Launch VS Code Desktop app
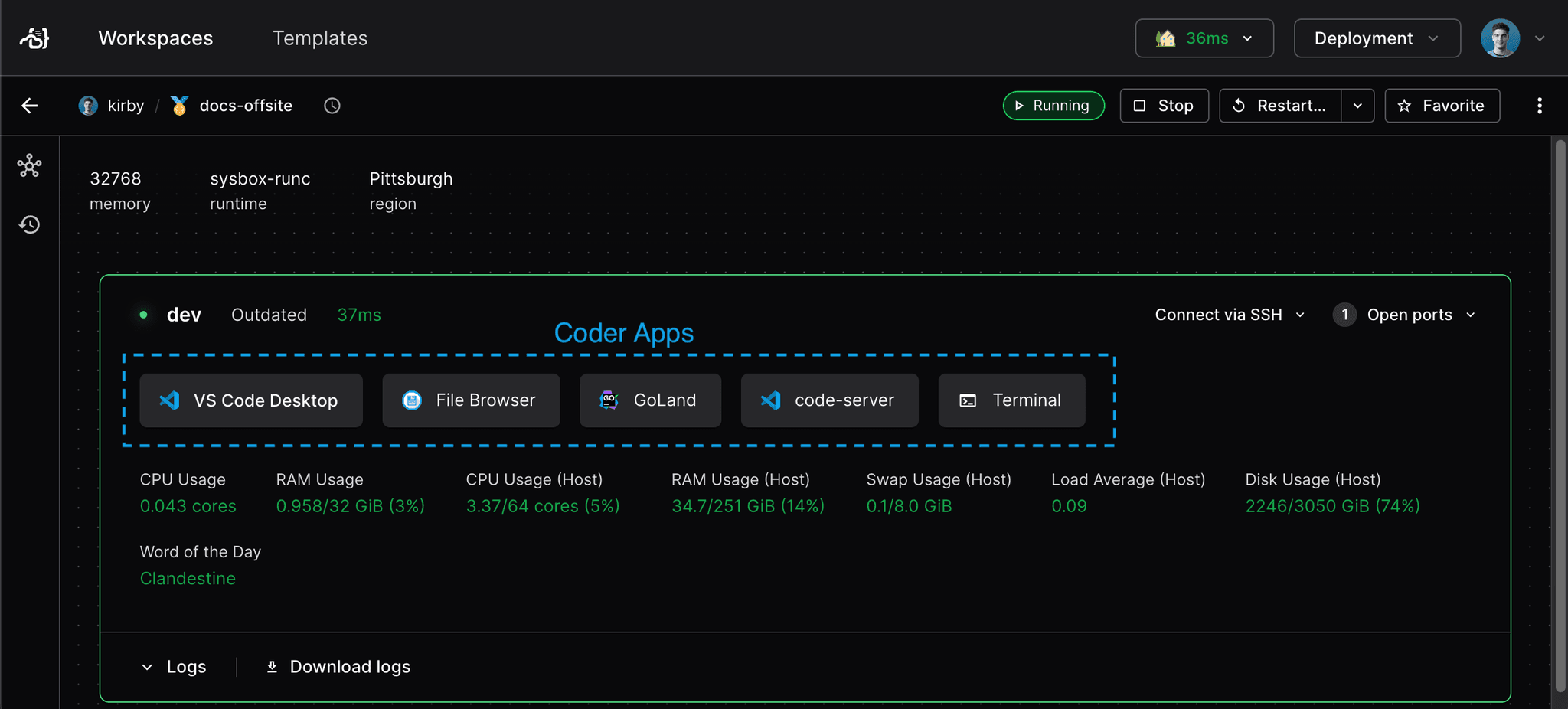 (x=251, y=400)
